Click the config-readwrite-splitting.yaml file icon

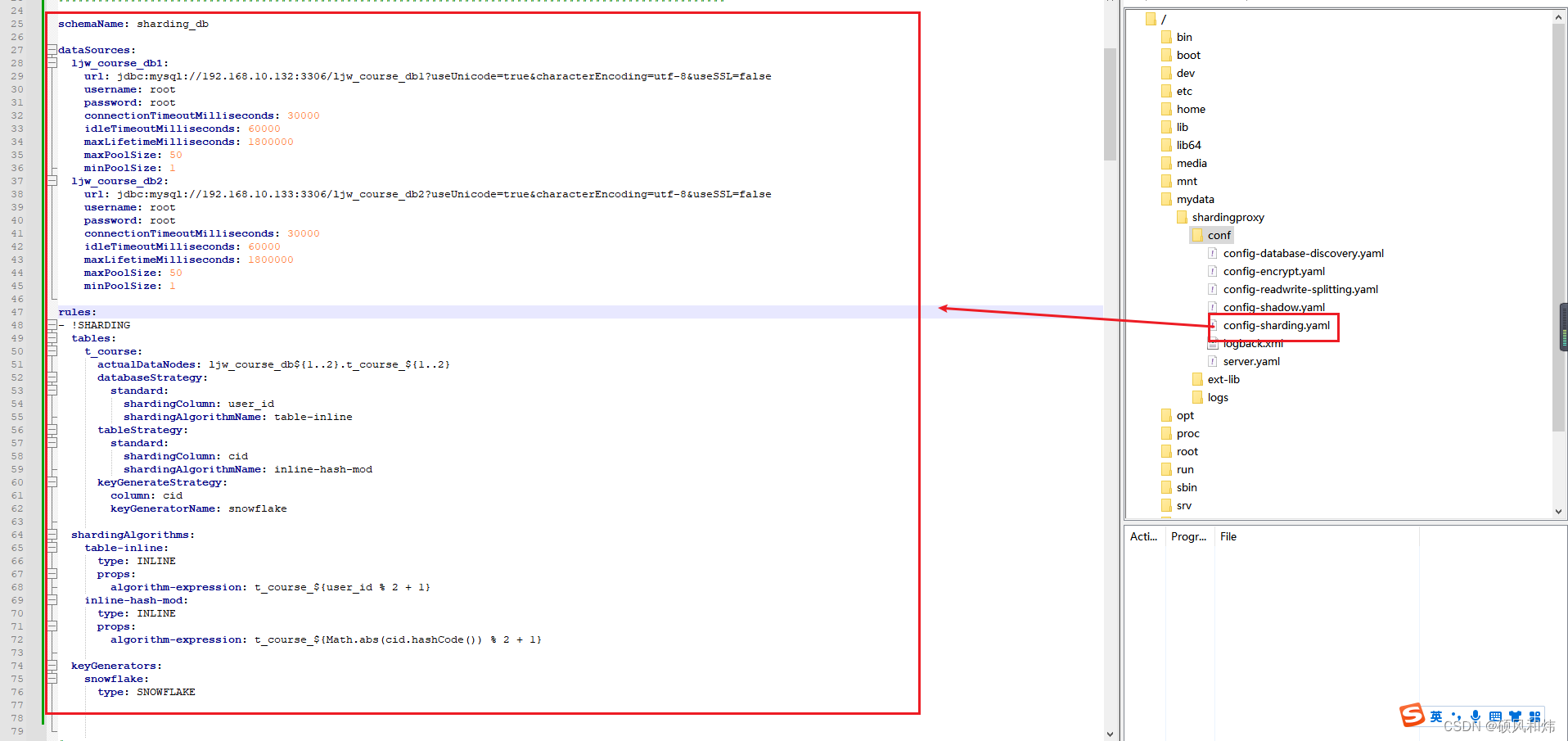pyautogui.click(x=1213, y=289)
